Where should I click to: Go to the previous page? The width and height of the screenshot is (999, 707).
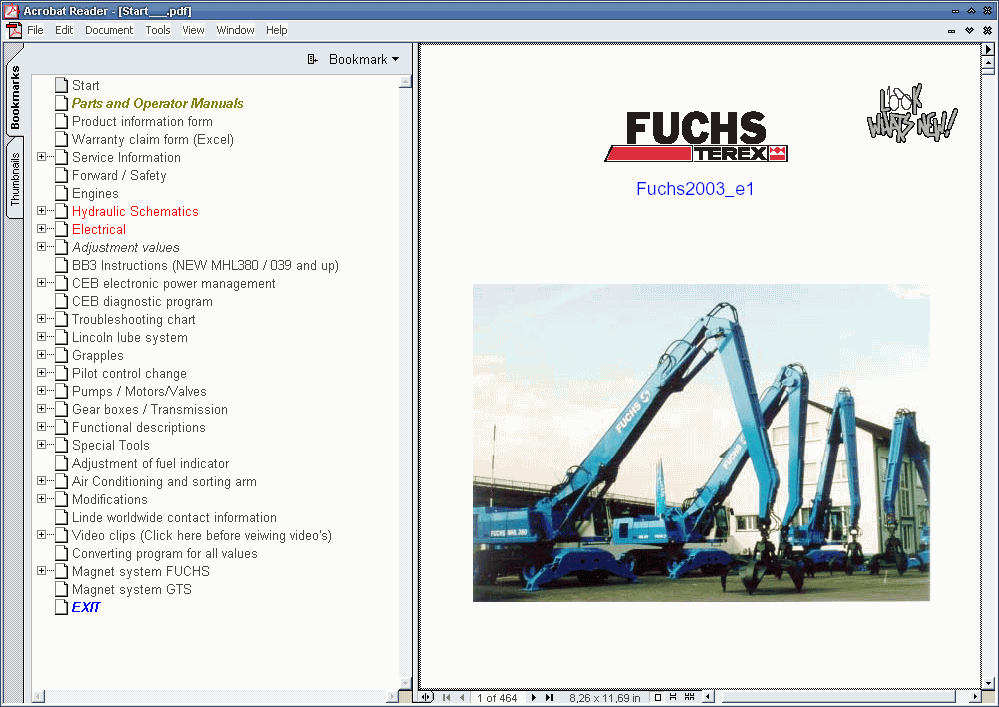coord(460,697)
